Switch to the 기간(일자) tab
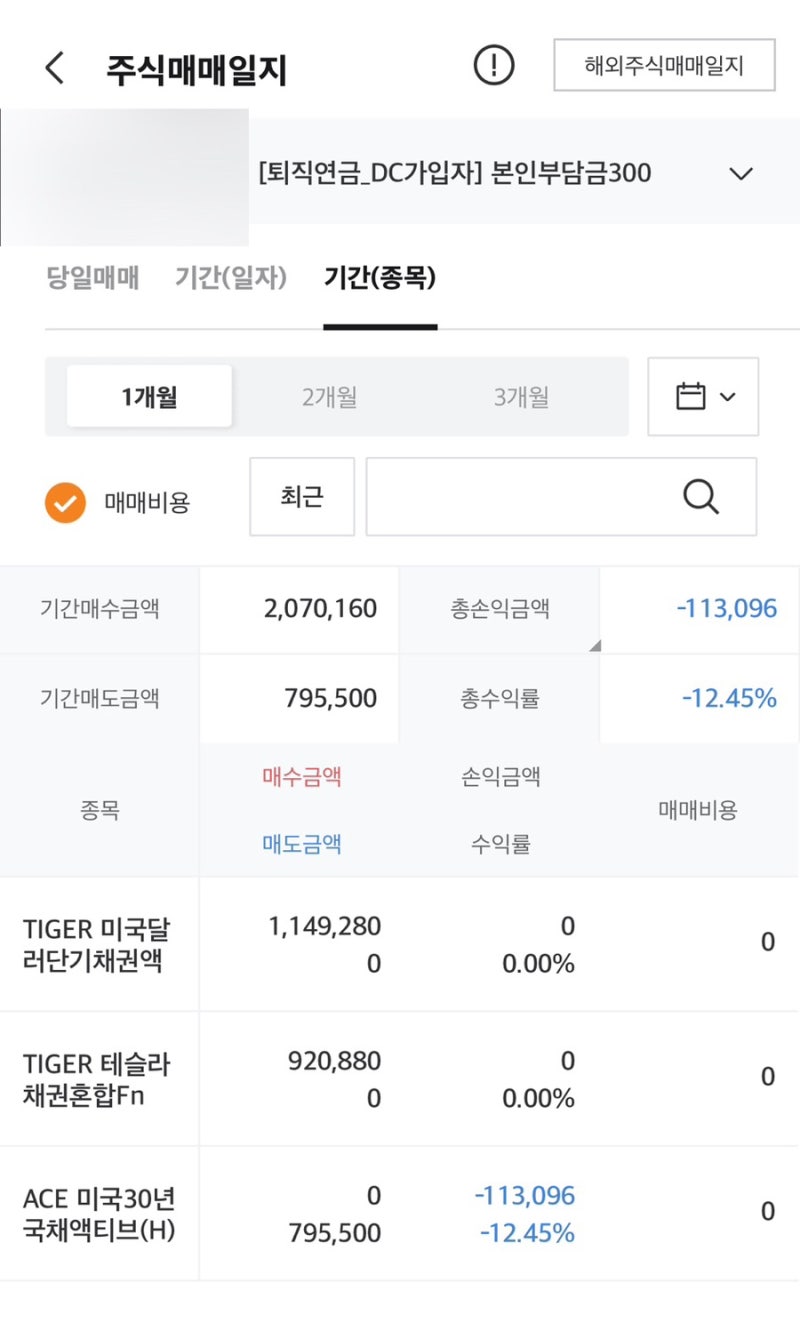 231,278
